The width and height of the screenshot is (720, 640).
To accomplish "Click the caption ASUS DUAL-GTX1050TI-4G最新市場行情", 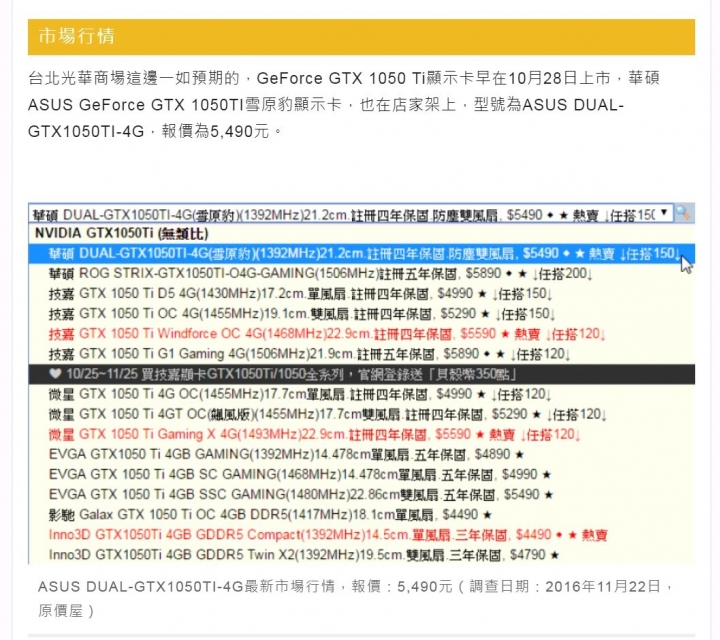I will 186,587.
